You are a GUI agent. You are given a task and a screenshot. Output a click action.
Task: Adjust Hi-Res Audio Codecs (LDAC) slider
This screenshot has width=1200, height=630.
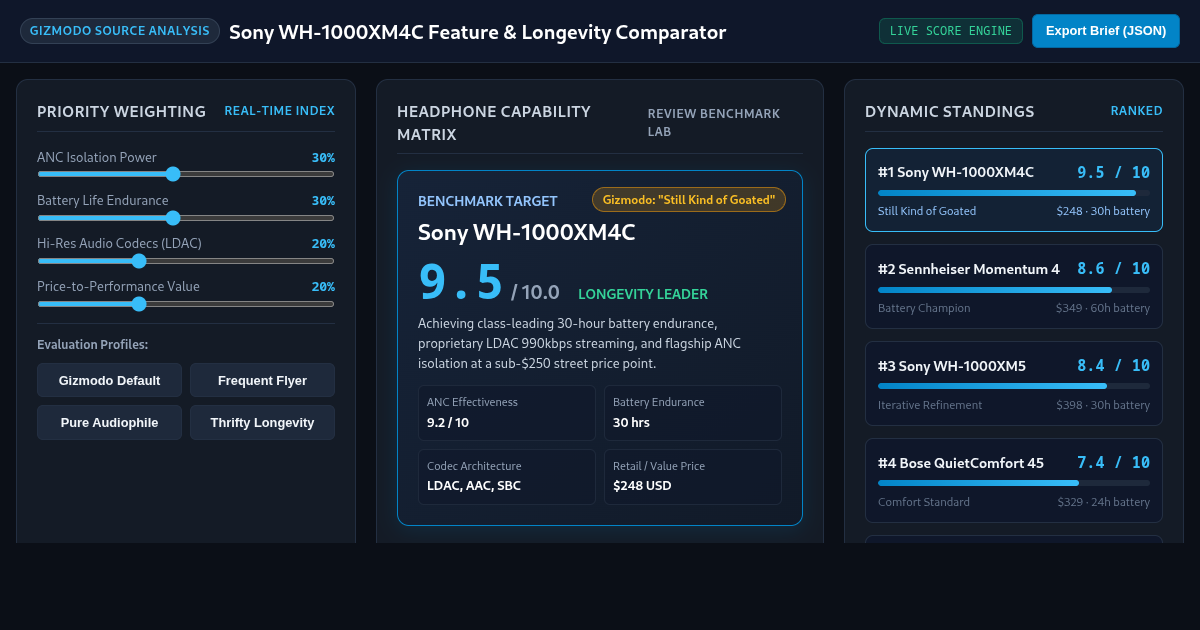pyautogui.click(x=186, y=260)
